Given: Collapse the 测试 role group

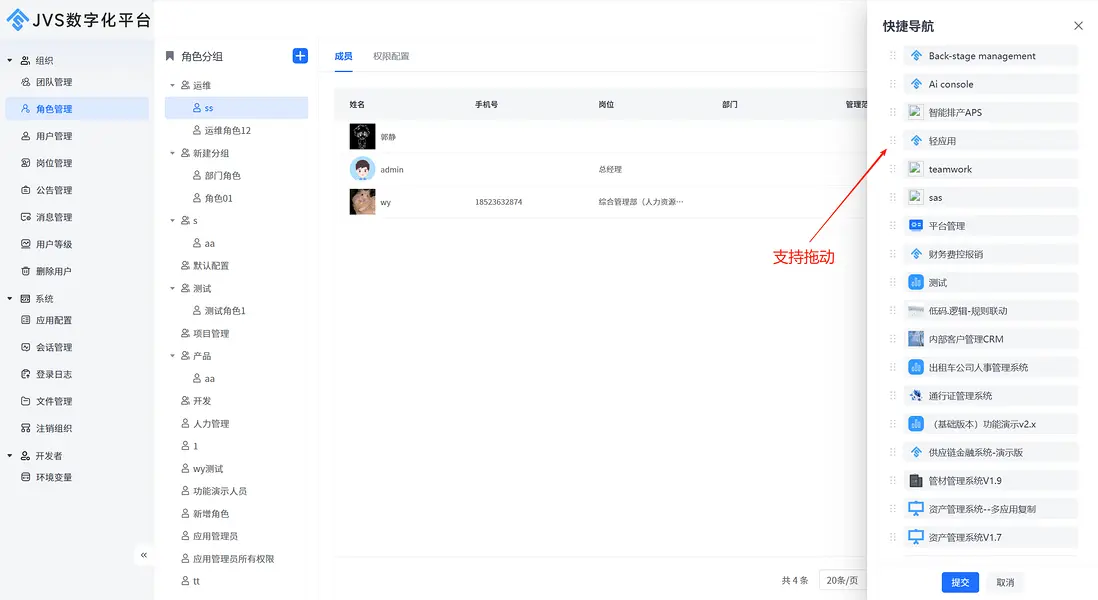Looking at the screenshot, I should tap(172, 288).
